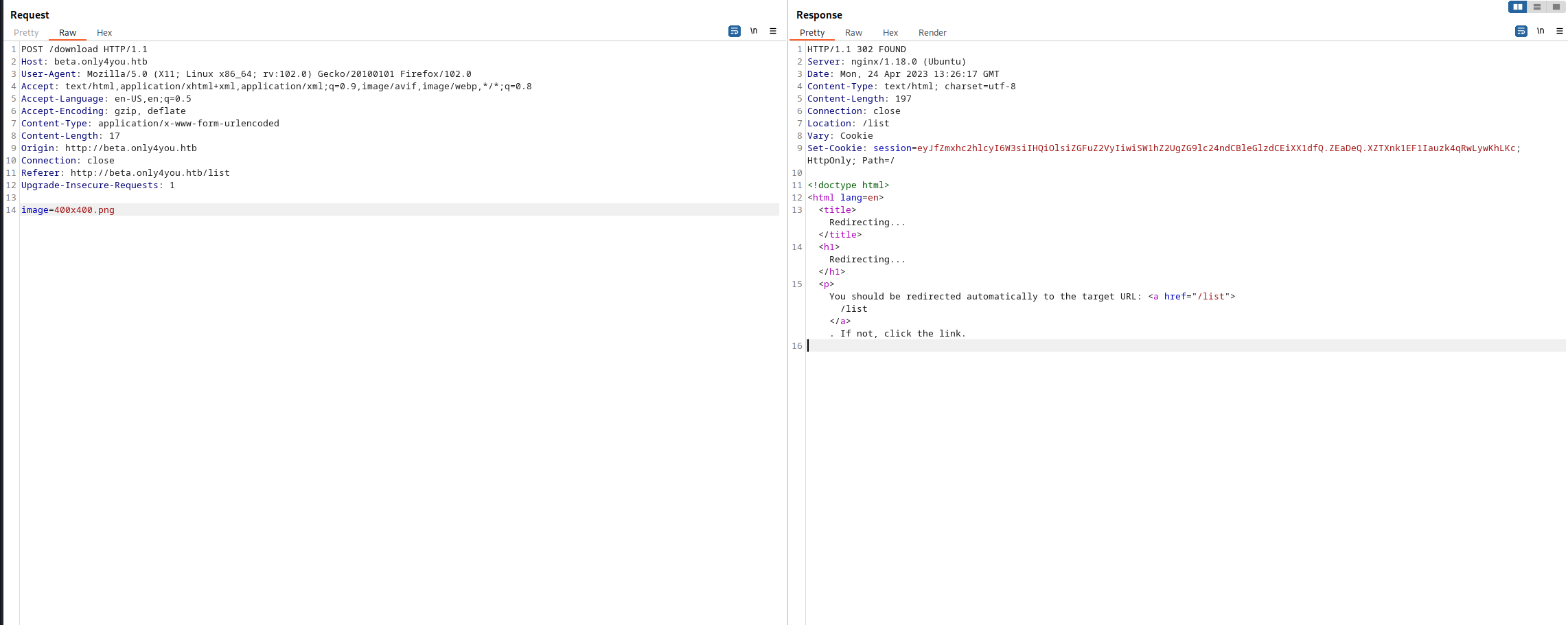Screen dimensions: 1568x625
Task: Click the Accept-Encoding "gzip, deflate" line
Action: click(104, 111)
